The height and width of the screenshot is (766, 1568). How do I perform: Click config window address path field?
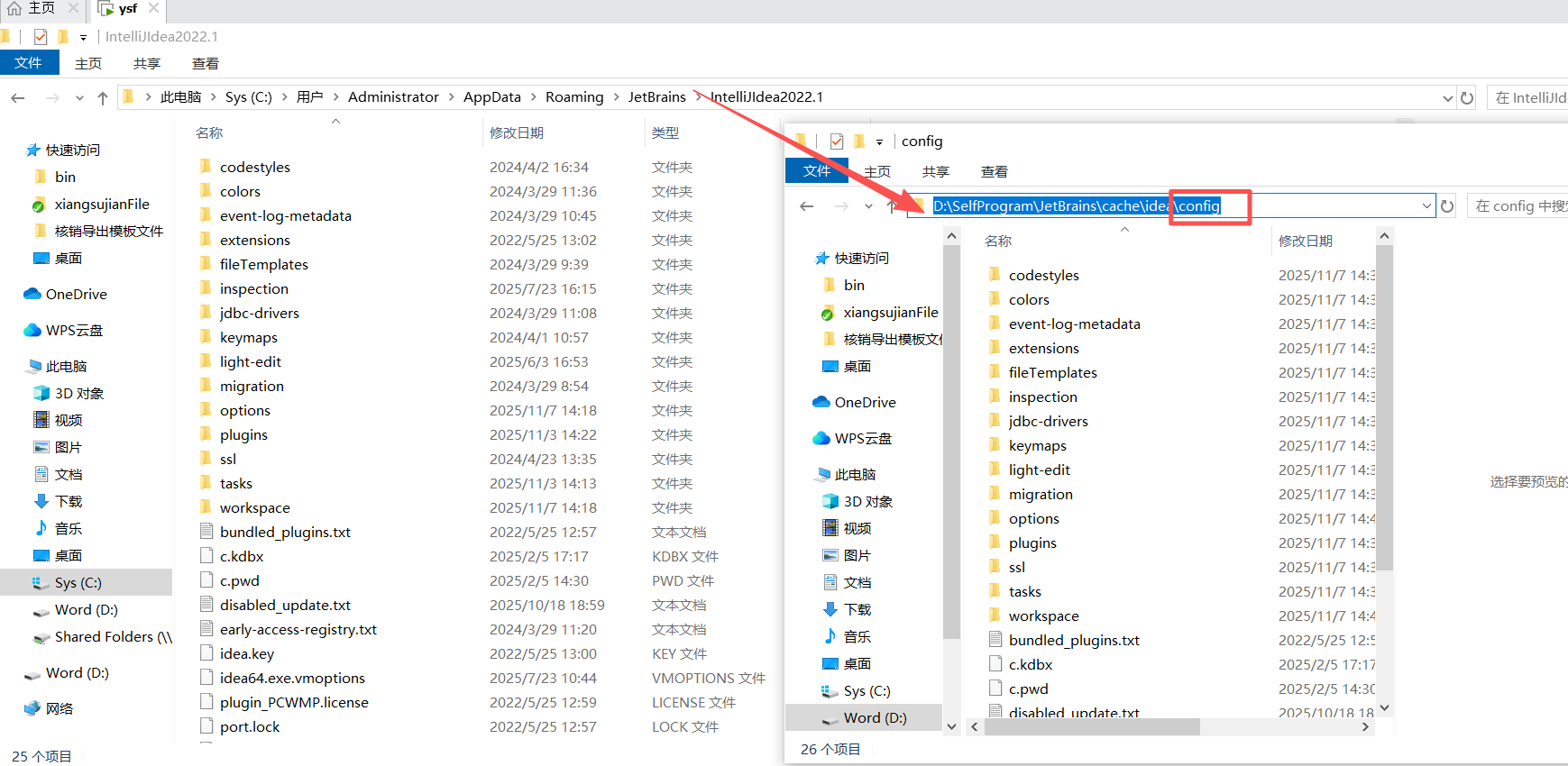(1171, 205)
